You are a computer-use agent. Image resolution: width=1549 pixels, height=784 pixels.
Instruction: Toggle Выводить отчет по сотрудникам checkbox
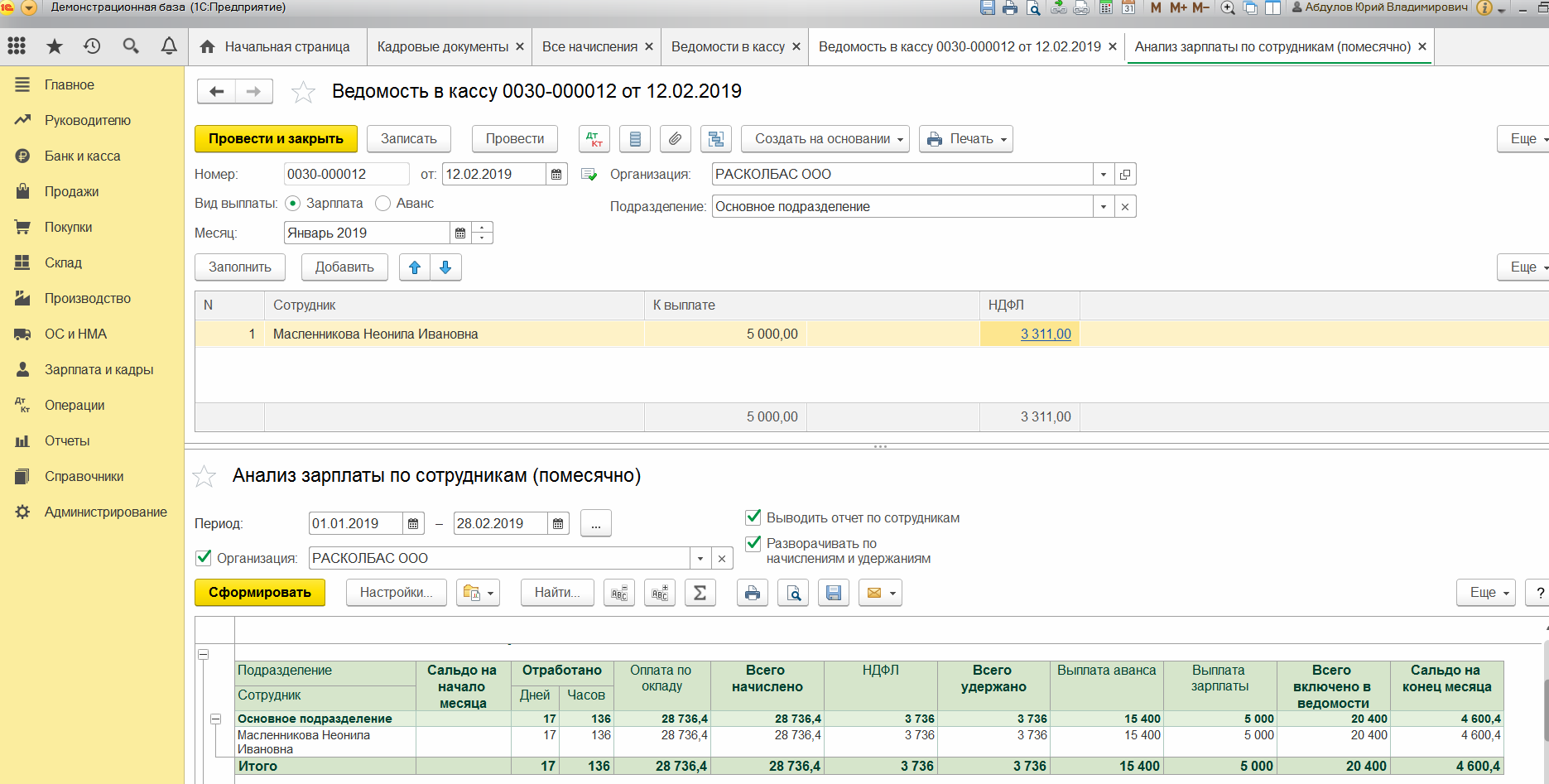point(753,517)
